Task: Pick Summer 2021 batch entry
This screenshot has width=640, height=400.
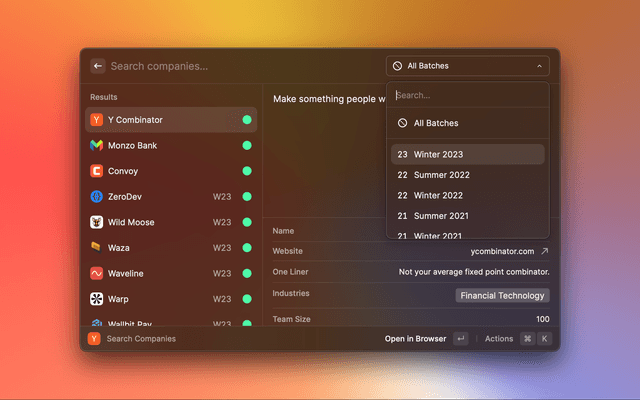Action: coord(468,216)
